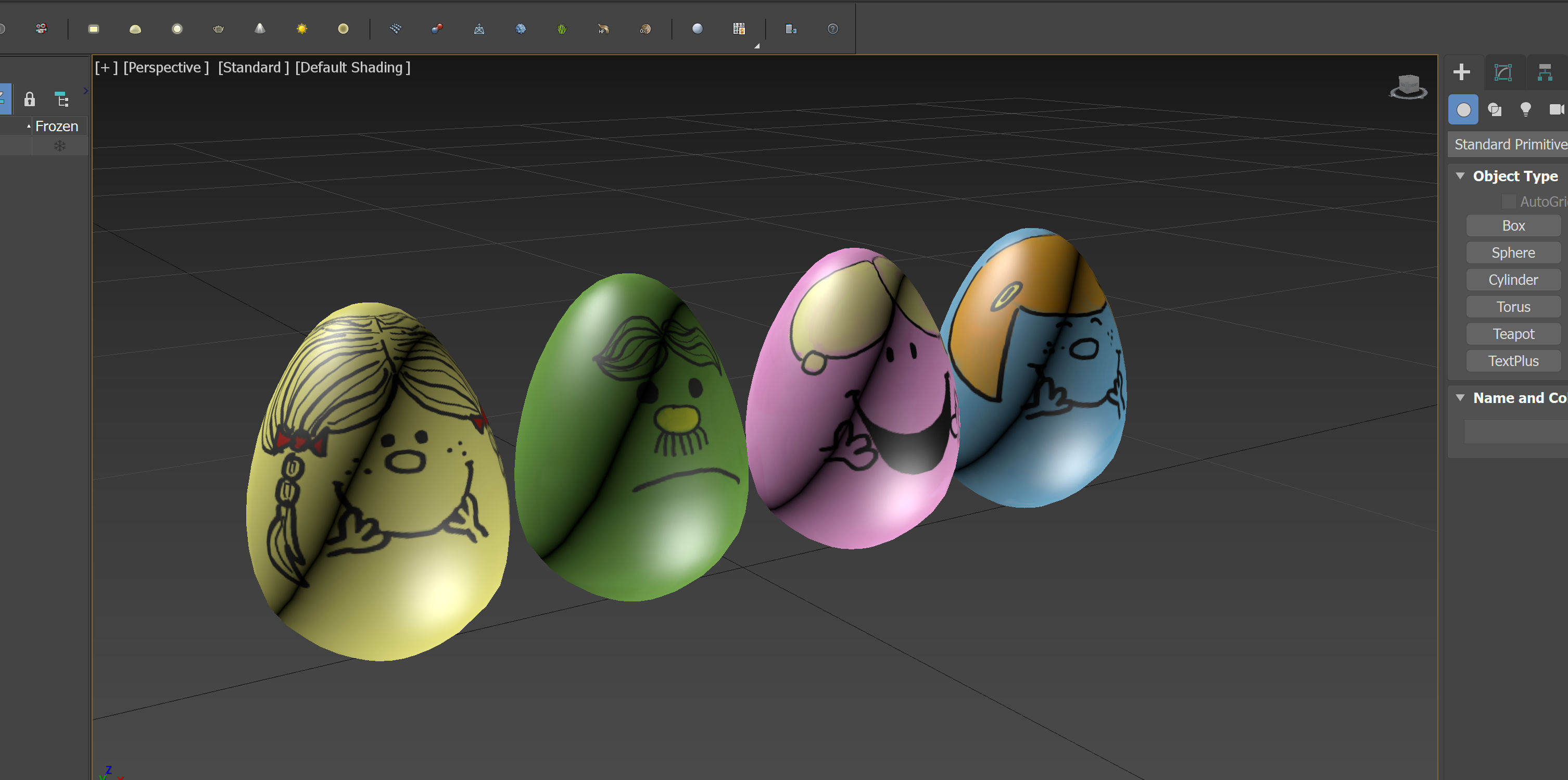Screen dimensions: 1568x780
Task: Click the grey cone spotlight icon
Action: click(x=260, y=29)
